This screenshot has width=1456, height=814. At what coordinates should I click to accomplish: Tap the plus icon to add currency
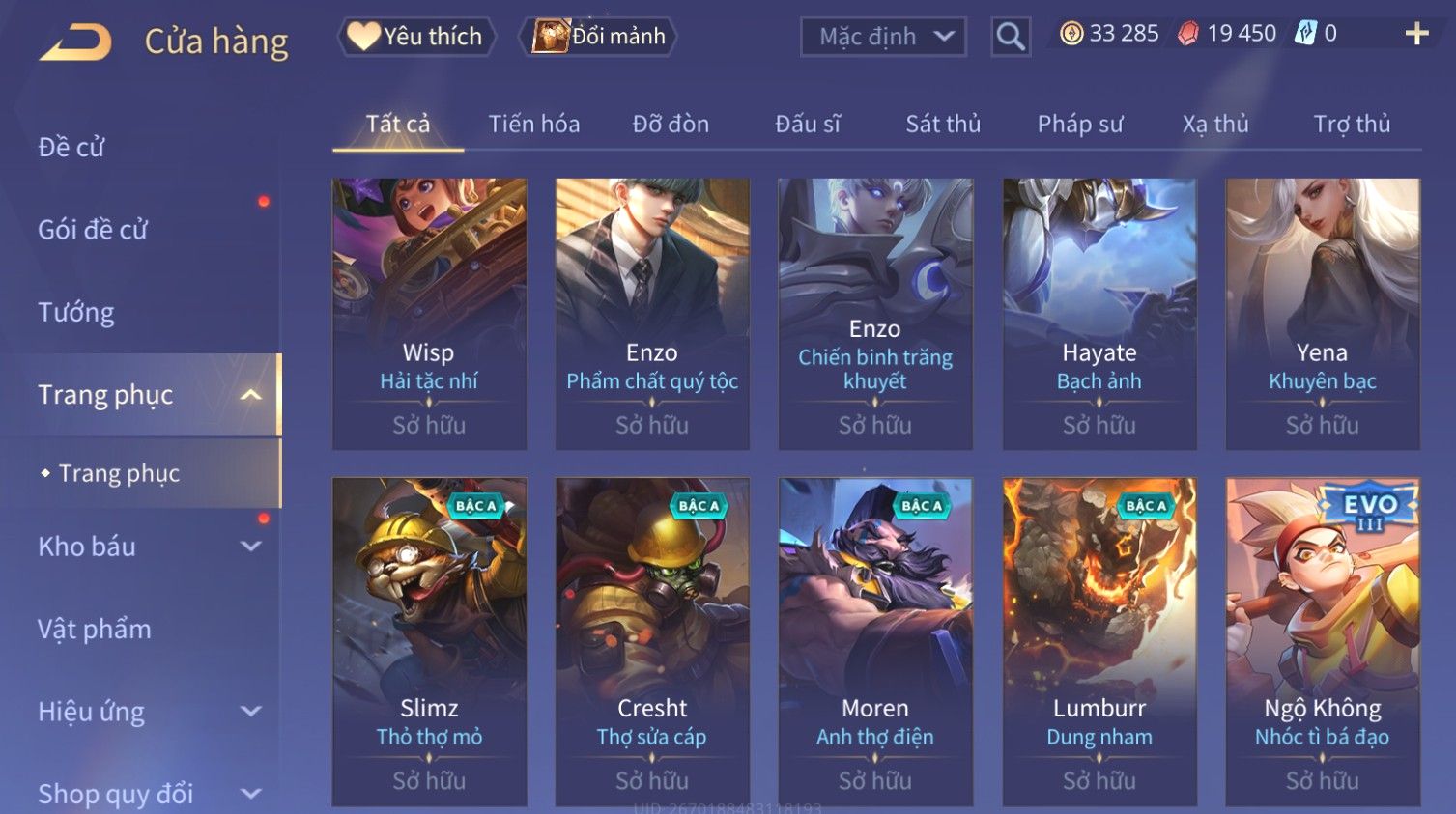pyautogui.click(x=1416, y=34)
